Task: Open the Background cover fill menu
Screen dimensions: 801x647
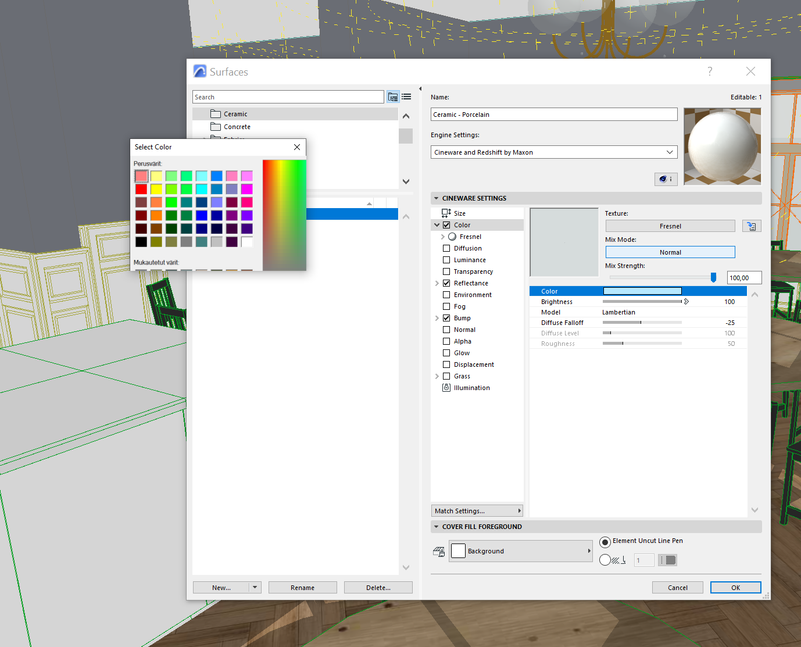Action: point(520,551)
